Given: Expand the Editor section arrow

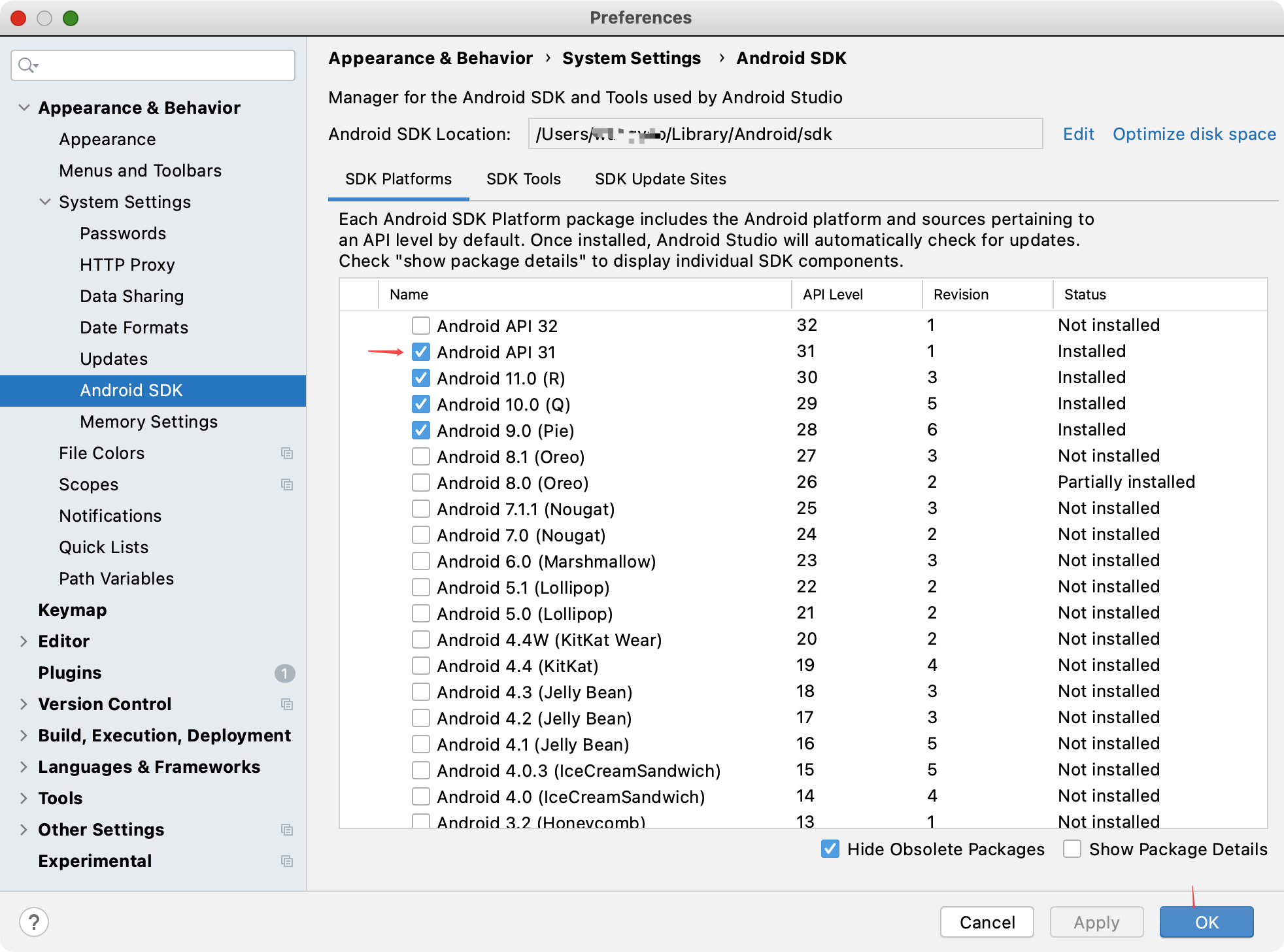Looking at the screenshot, I should 24,641.
